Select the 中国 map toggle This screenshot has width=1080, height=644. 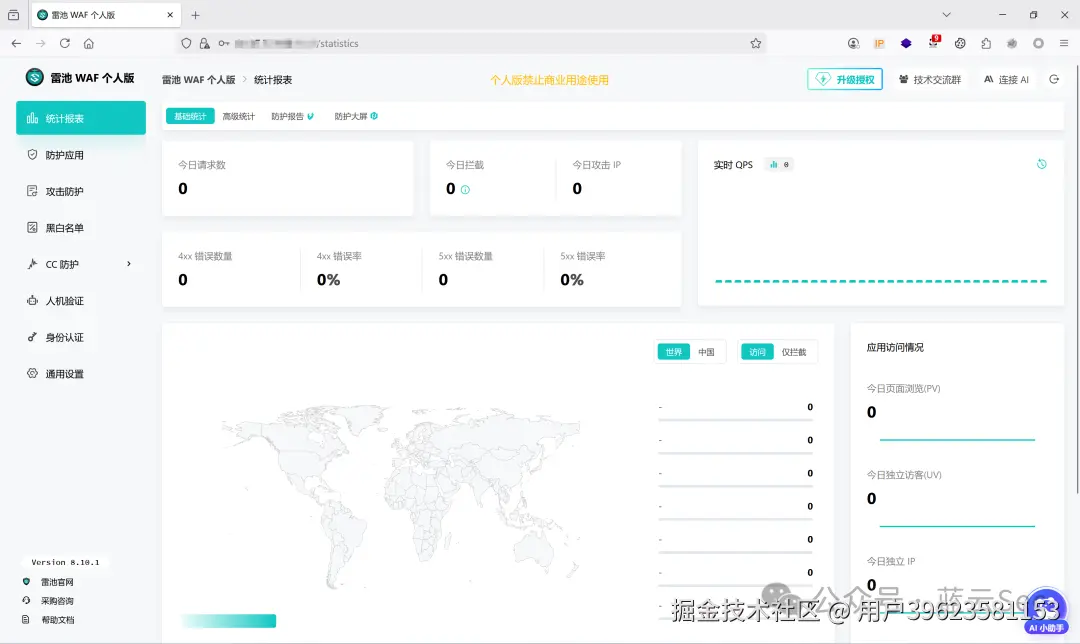point(706,352)
